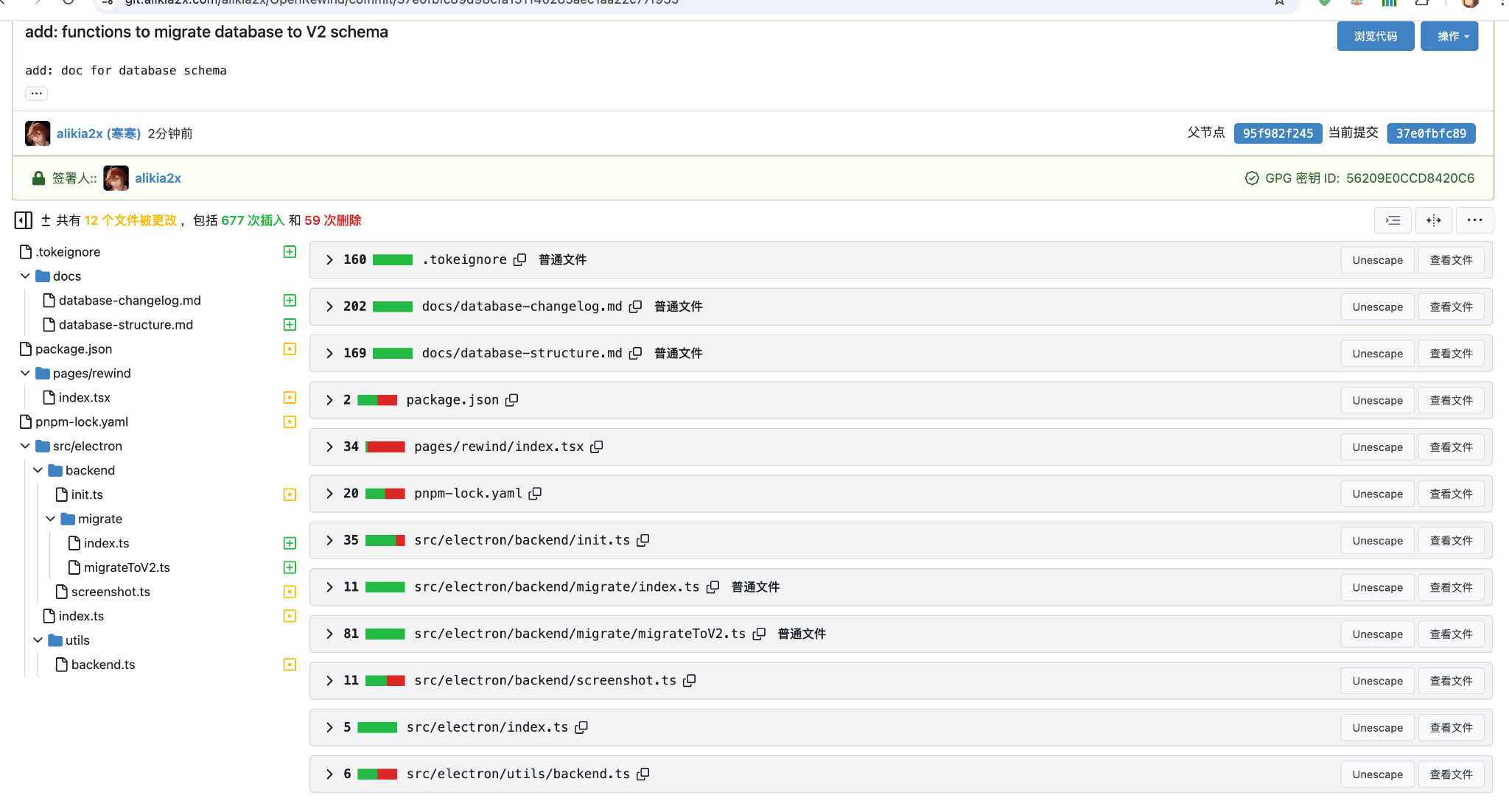This screenshot has width=1509, height=812.
Task: Copy docs/database-structure.md file path
Action: click(635, 353)
